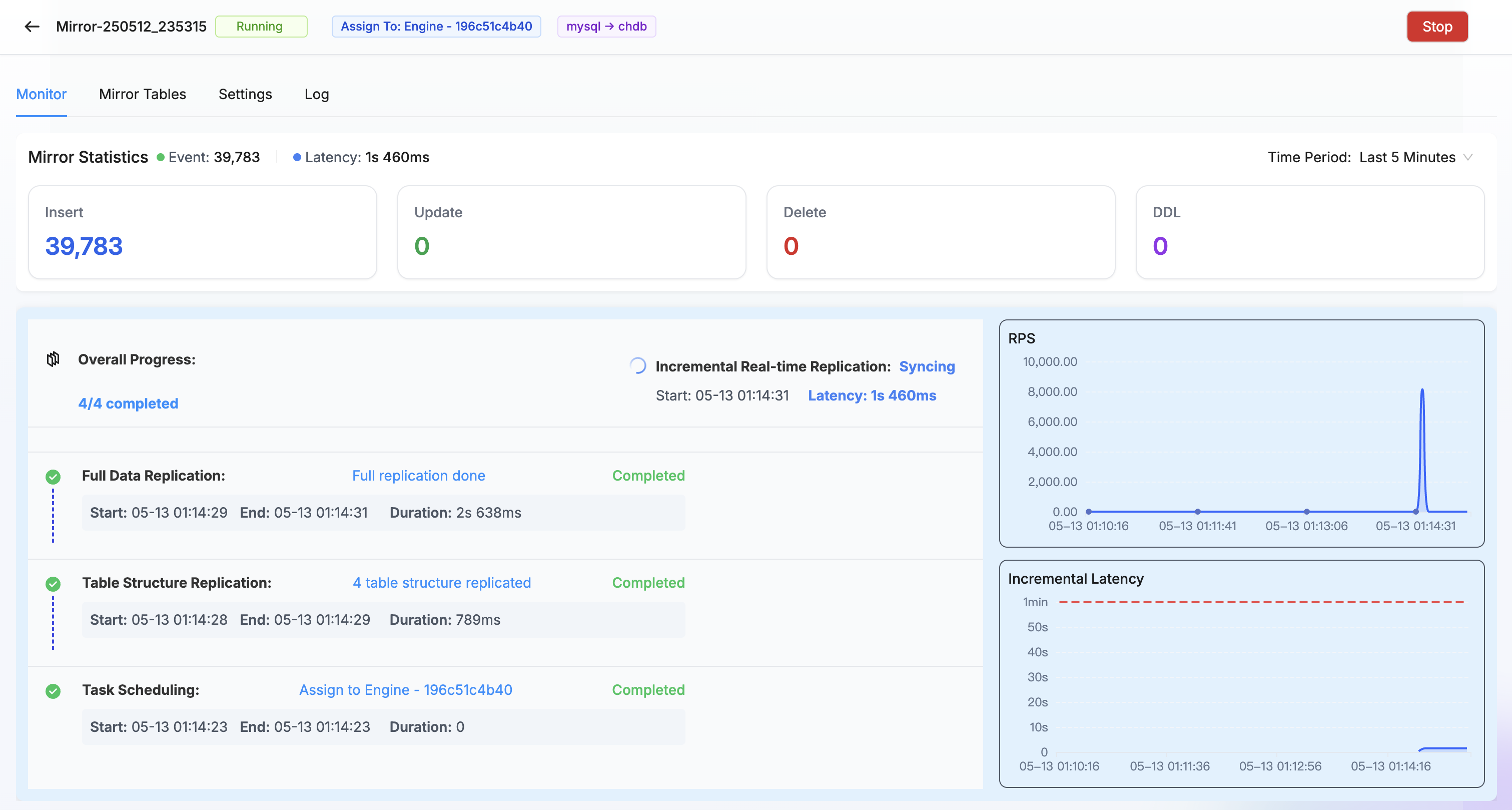Click the mysql to chdb tag

tap(606, 27)
